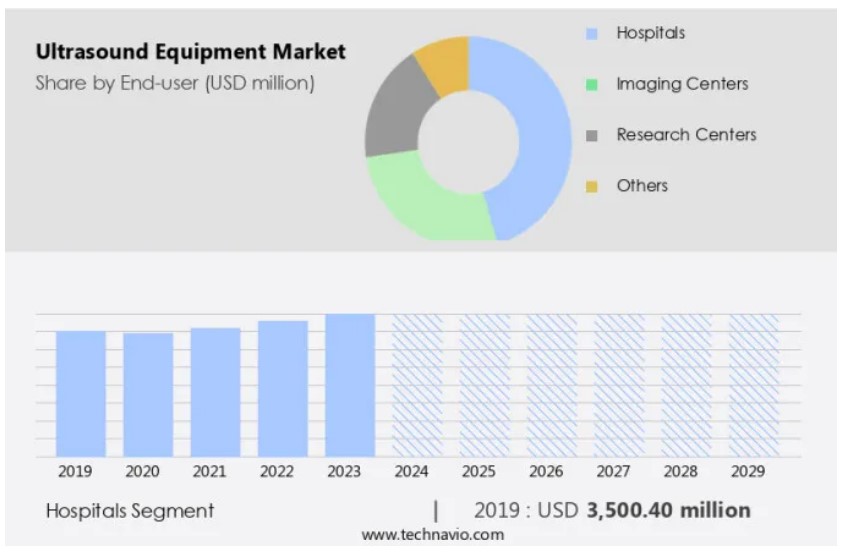Viewport: 846px width, 552px height.
Task: Select the yellow segment of the donut chart
Action: [444, 58]
